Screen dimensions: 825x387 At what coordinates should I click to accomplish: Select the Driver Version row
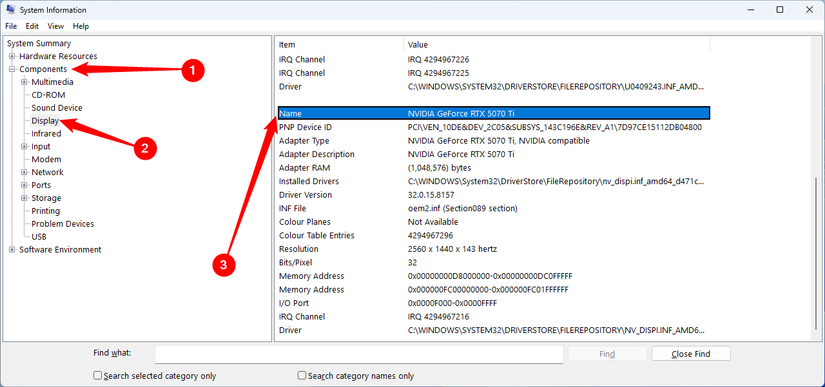494,195
